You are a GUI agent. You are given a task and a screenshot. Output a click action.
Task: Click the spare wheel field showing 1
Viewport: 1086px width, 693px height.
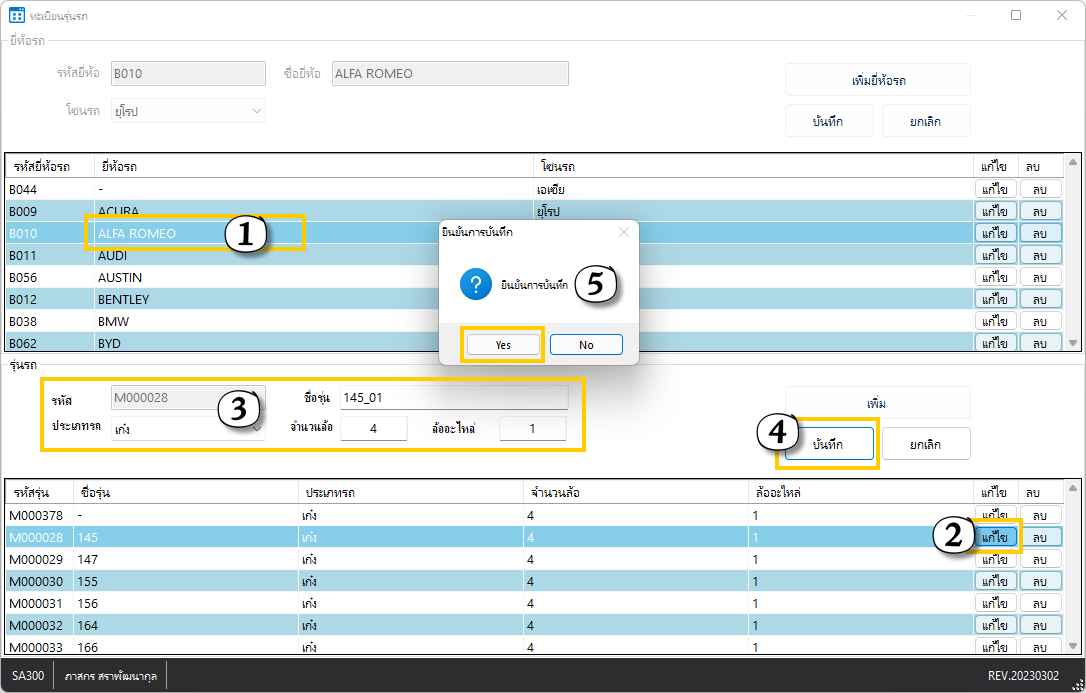pos(532,429)
